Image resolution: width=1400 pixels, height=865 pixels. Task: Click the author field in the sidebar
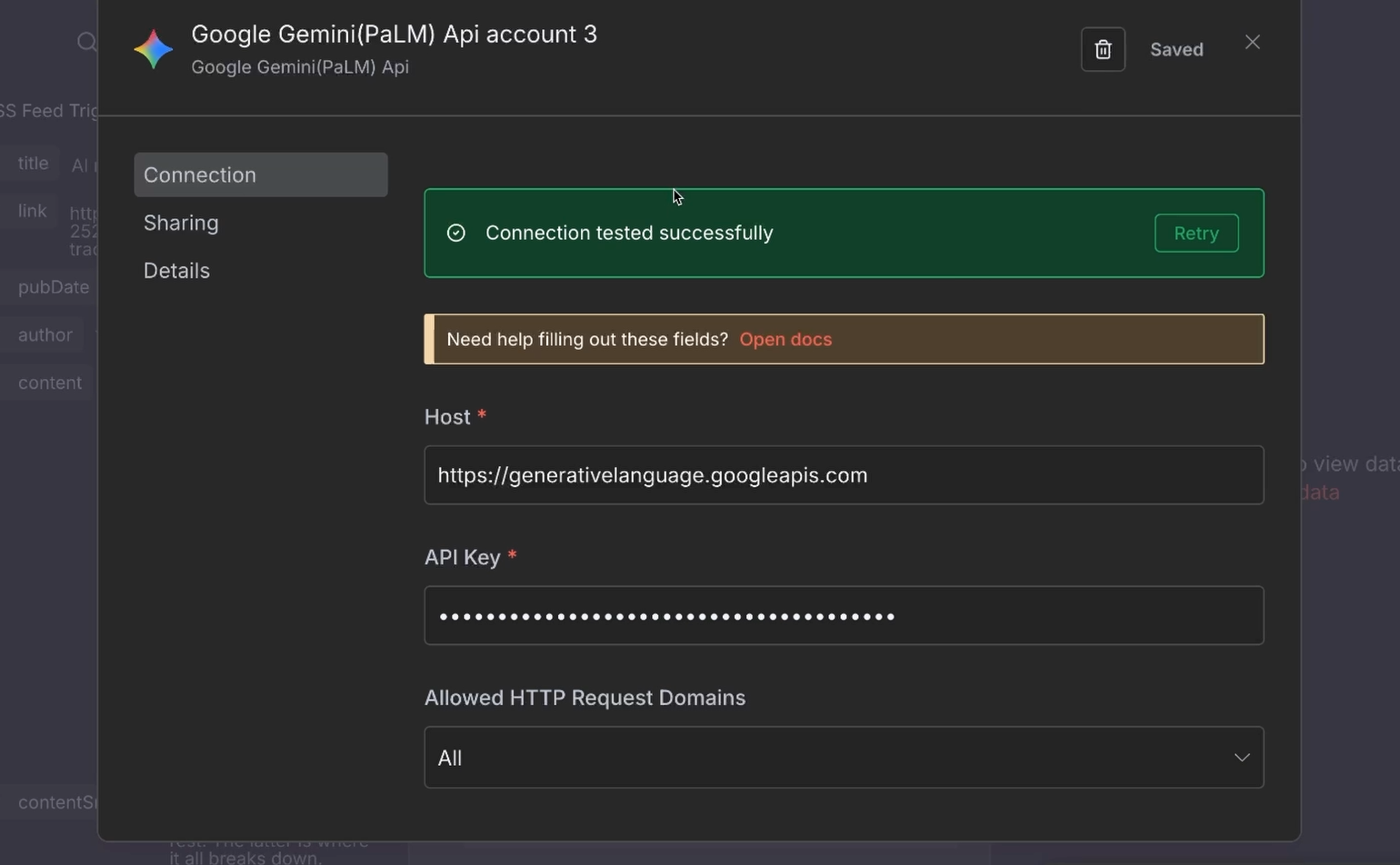43,334
